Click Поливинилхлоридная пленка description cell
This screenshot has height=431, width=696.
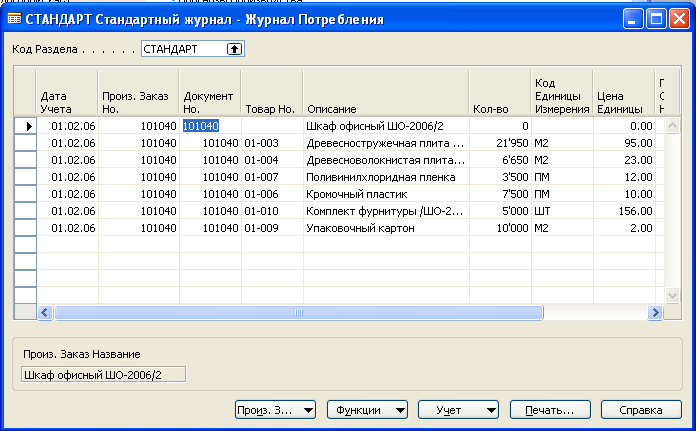(x=386, y=177)
